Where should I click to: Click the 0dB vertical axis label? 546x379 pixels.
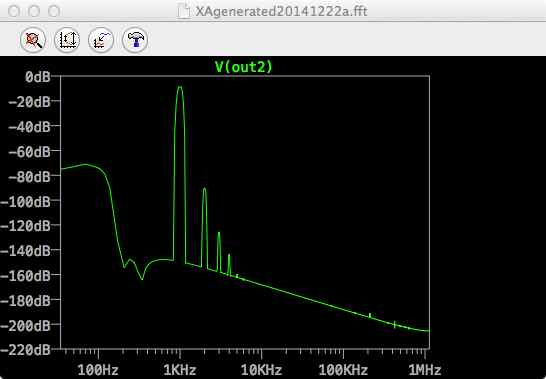[38, 77]
